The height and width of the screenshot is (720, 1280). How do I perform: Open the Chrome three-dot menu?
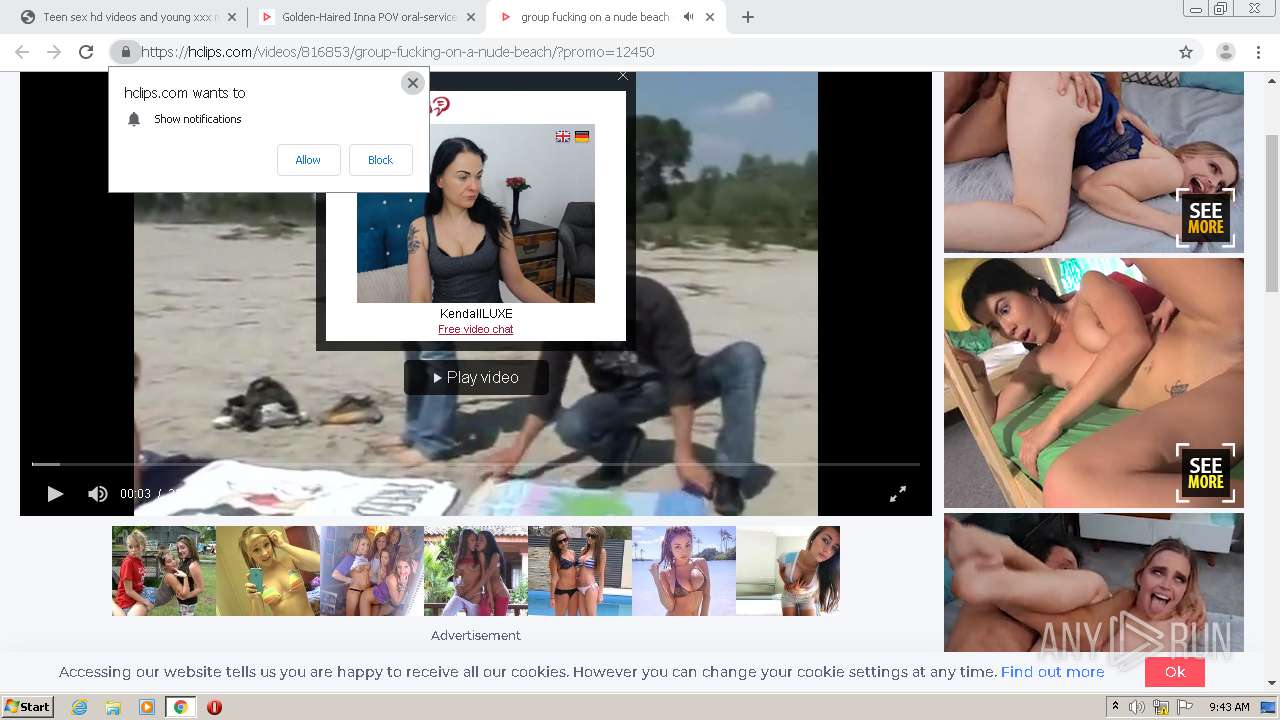[1258, 52]
